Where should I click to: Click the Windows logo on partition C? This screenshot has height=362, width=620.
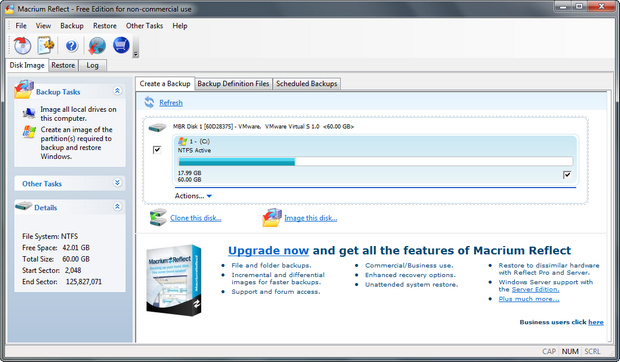[x=182, y=141]
